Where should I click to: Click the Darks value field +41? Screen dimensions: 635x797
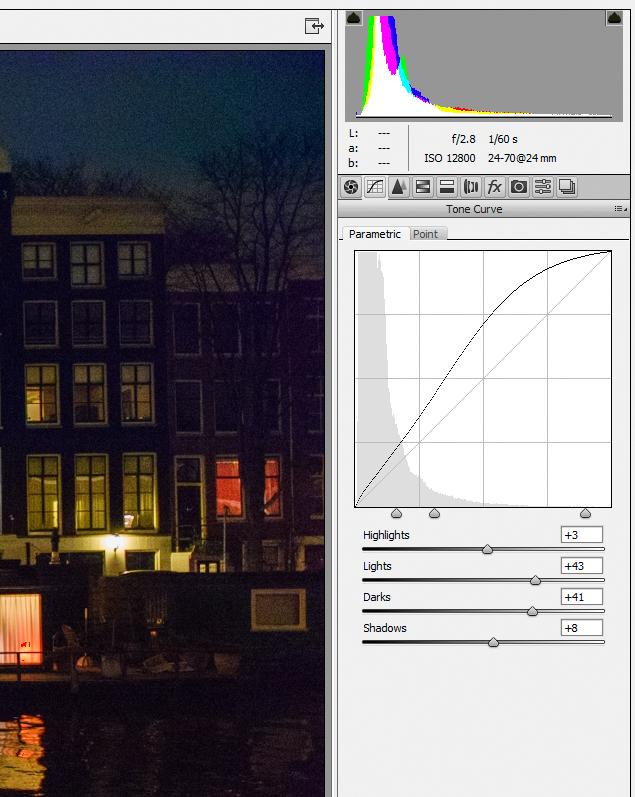tap(582, 597)
